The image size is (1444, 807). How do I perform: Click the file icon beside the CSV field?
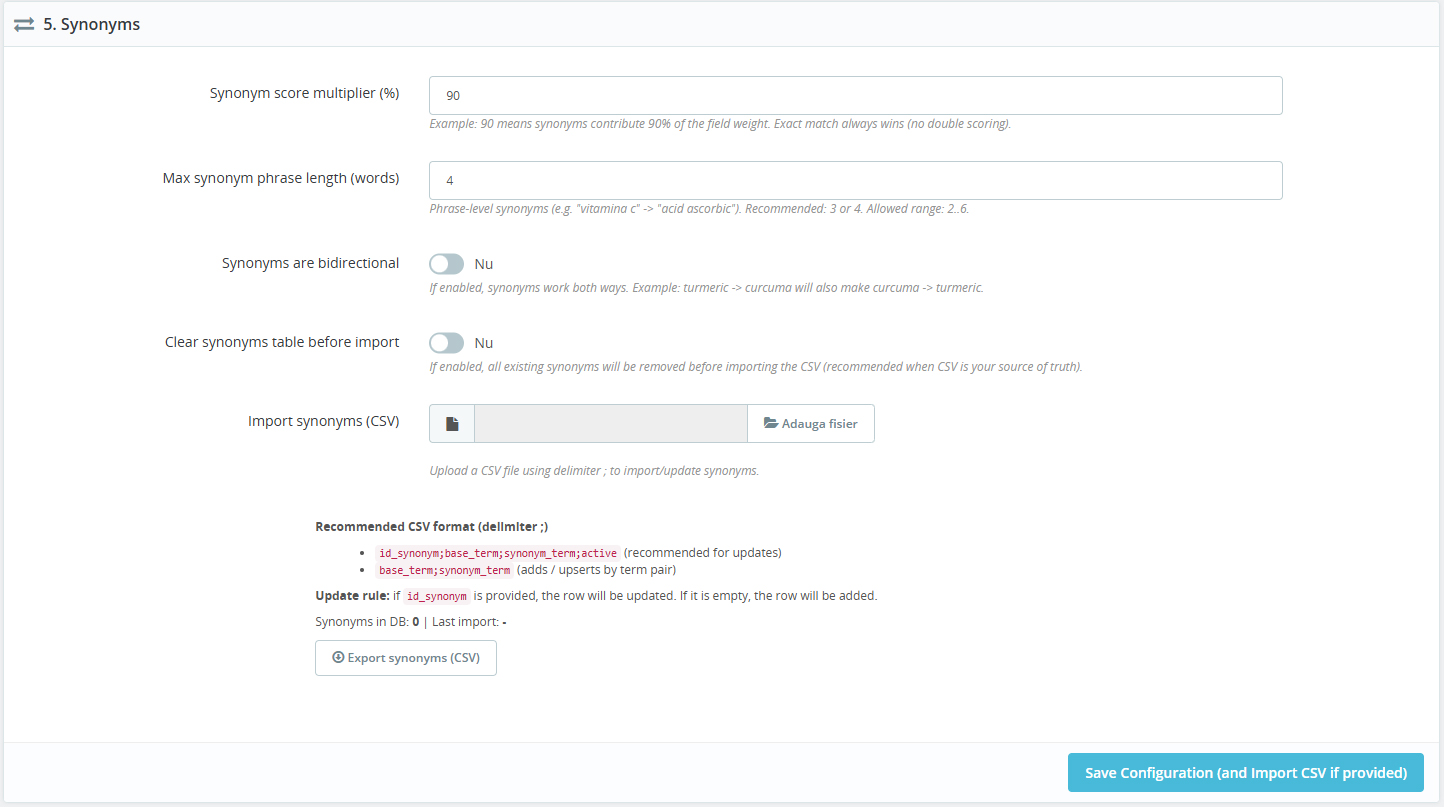point(452,424)
